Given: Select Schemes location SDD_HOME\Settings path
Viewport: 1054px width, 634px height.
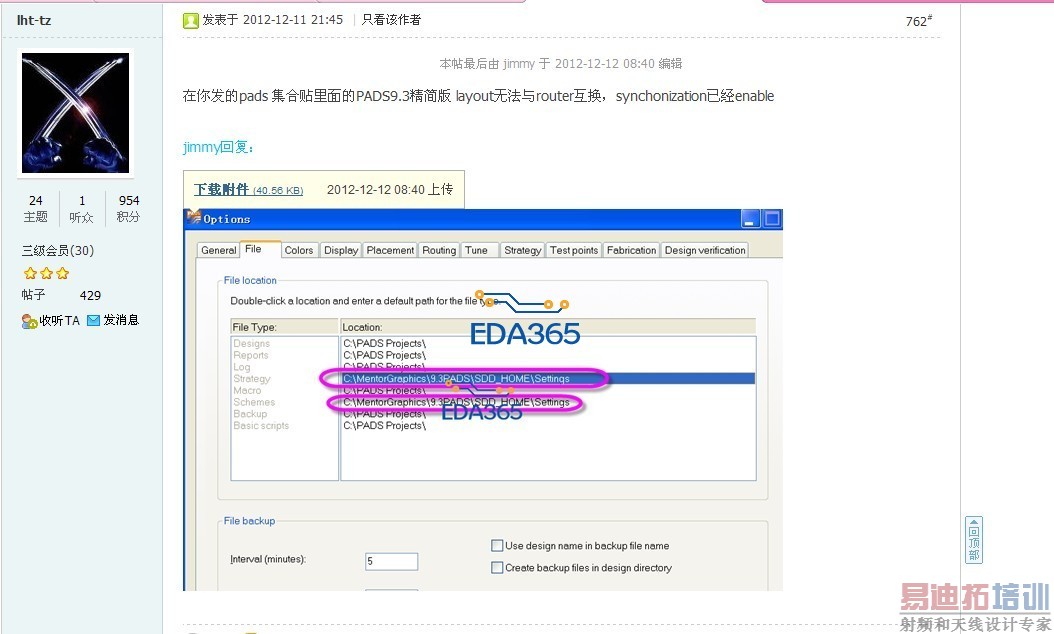Looking at the screenshot, I should [456, 402].
